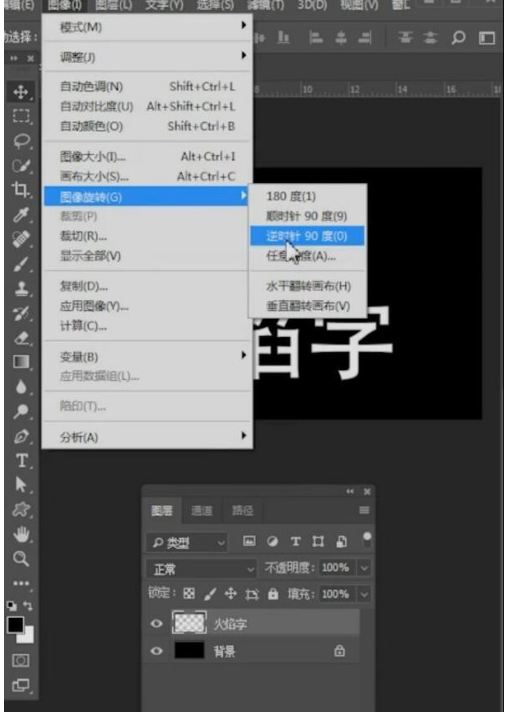This screenshot has height=712, width=506.
Task: Open the Layers panel options menu
Action: pos(364,510)
